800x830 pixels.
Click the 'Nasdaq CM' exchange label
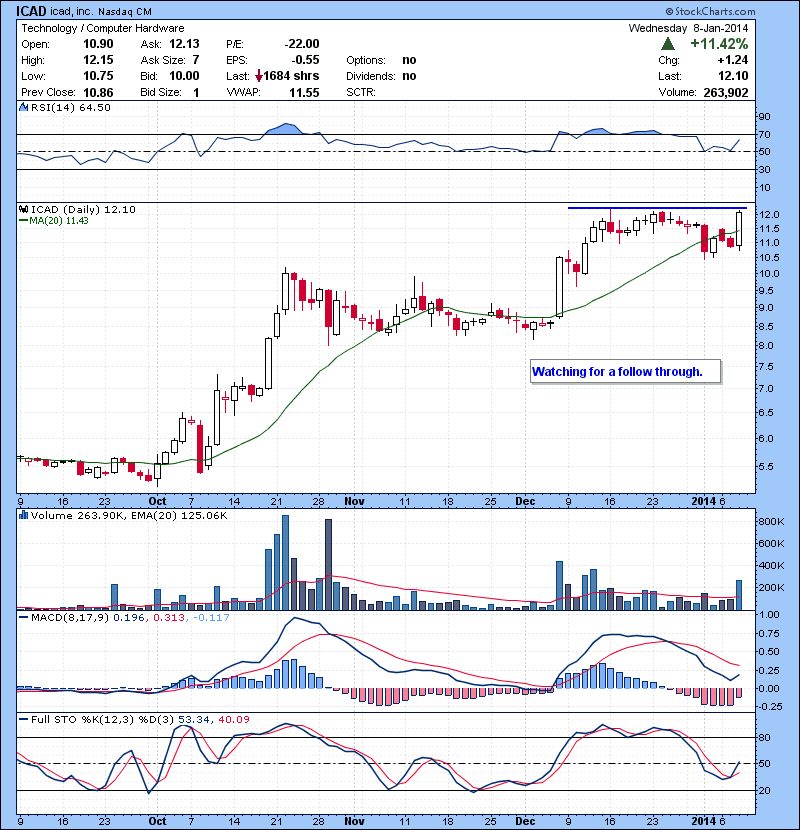[x=125, y=12]
